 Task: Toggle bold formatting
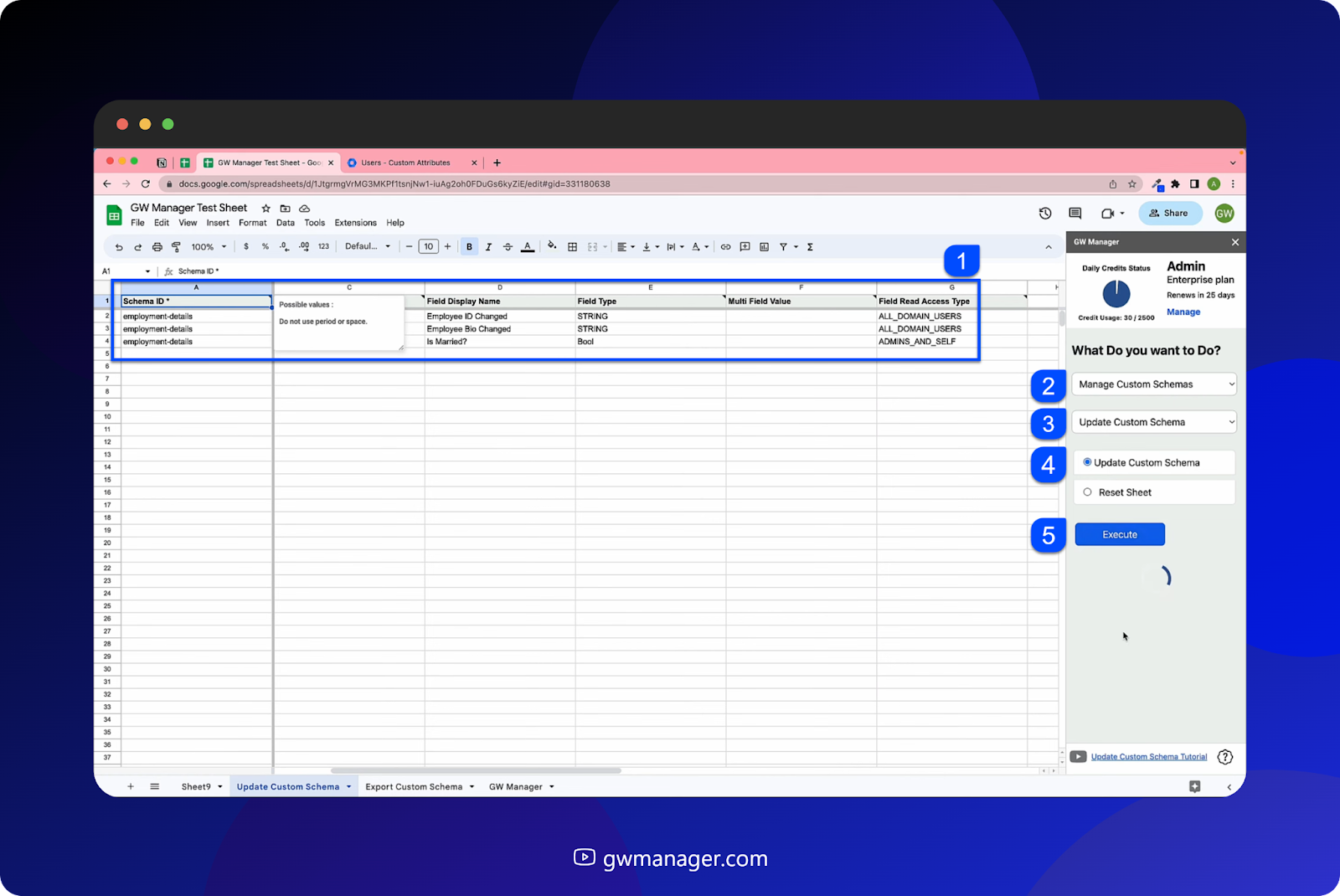(x=469, y=246)
